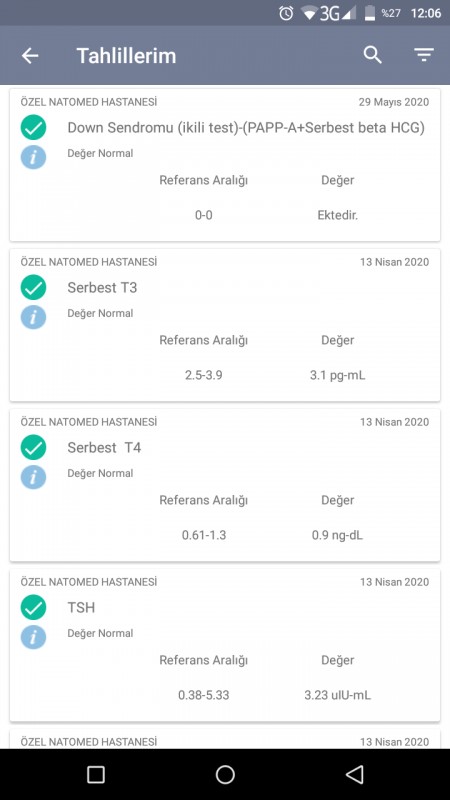Screen dimensions: 450x800
Task: Tap the back arrow in header
Action: (x=30, y=56)
